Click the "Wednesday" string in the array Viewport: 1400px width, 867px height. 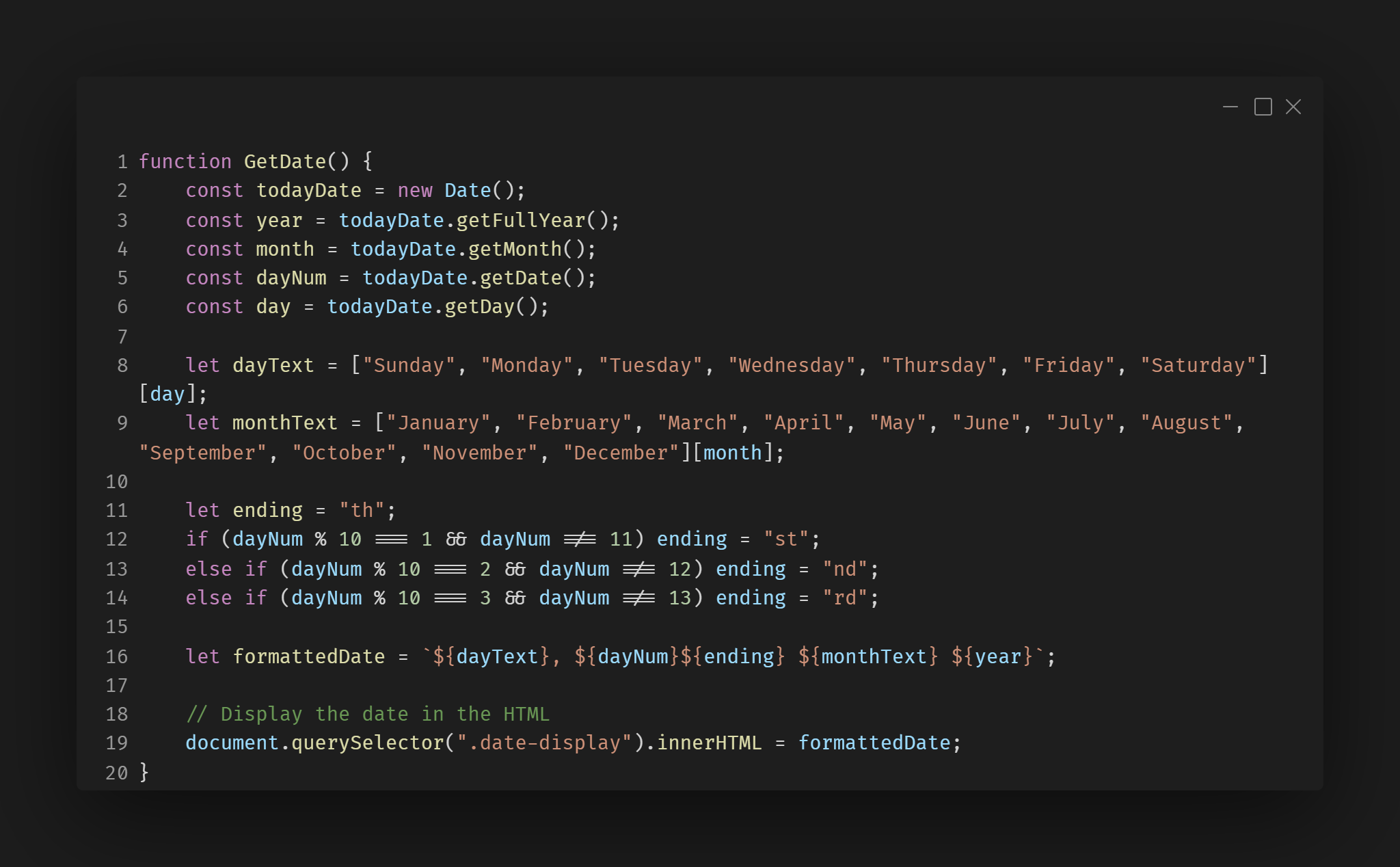point(792,365)
